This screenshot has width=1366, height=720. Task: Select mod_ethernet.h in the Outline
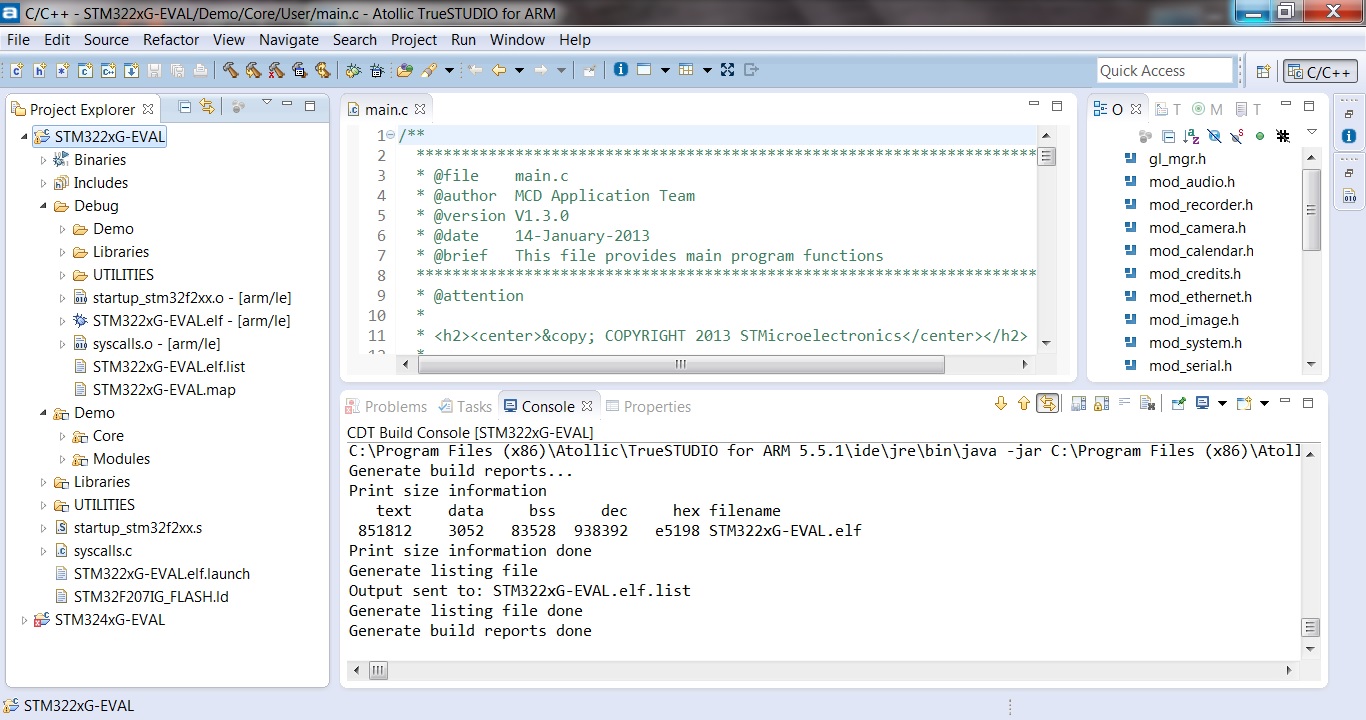click(1200, 297)
